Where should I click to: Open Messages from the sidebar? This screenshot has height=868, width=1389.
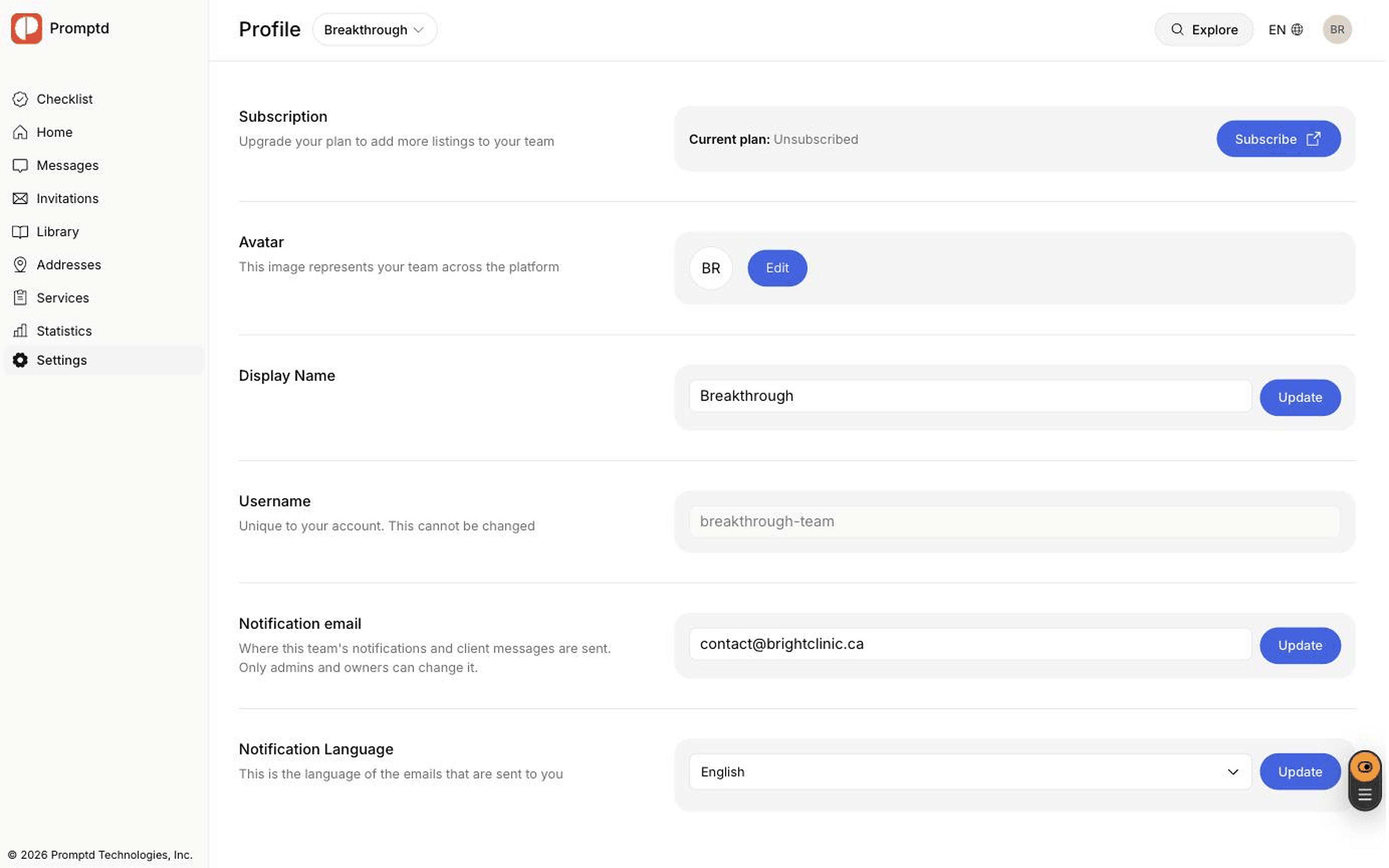click(105, 165)
